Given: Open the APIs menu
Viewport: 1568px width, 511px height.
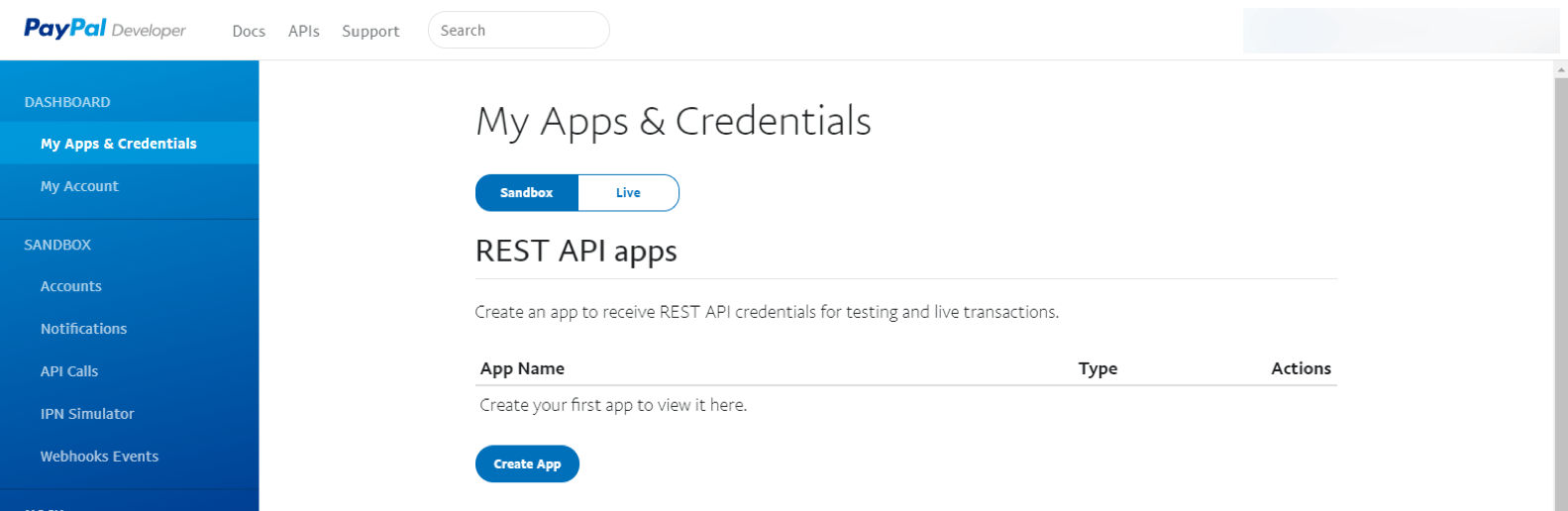Looking at the screenshot, I should [304, 31].
